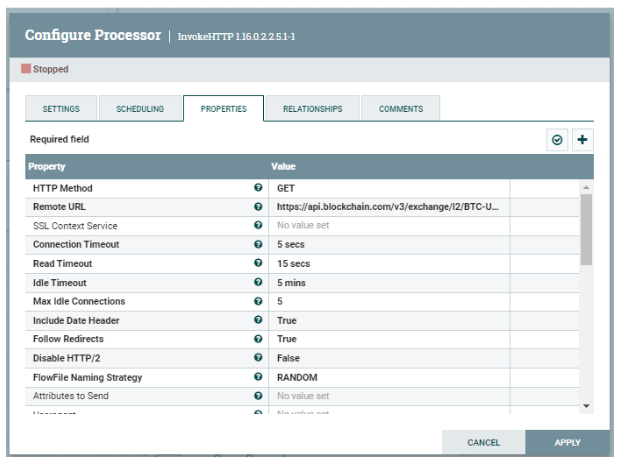Click the scrollbar down arrow
This screenshot has width=620, height=466.
click(x=586, y=406)
